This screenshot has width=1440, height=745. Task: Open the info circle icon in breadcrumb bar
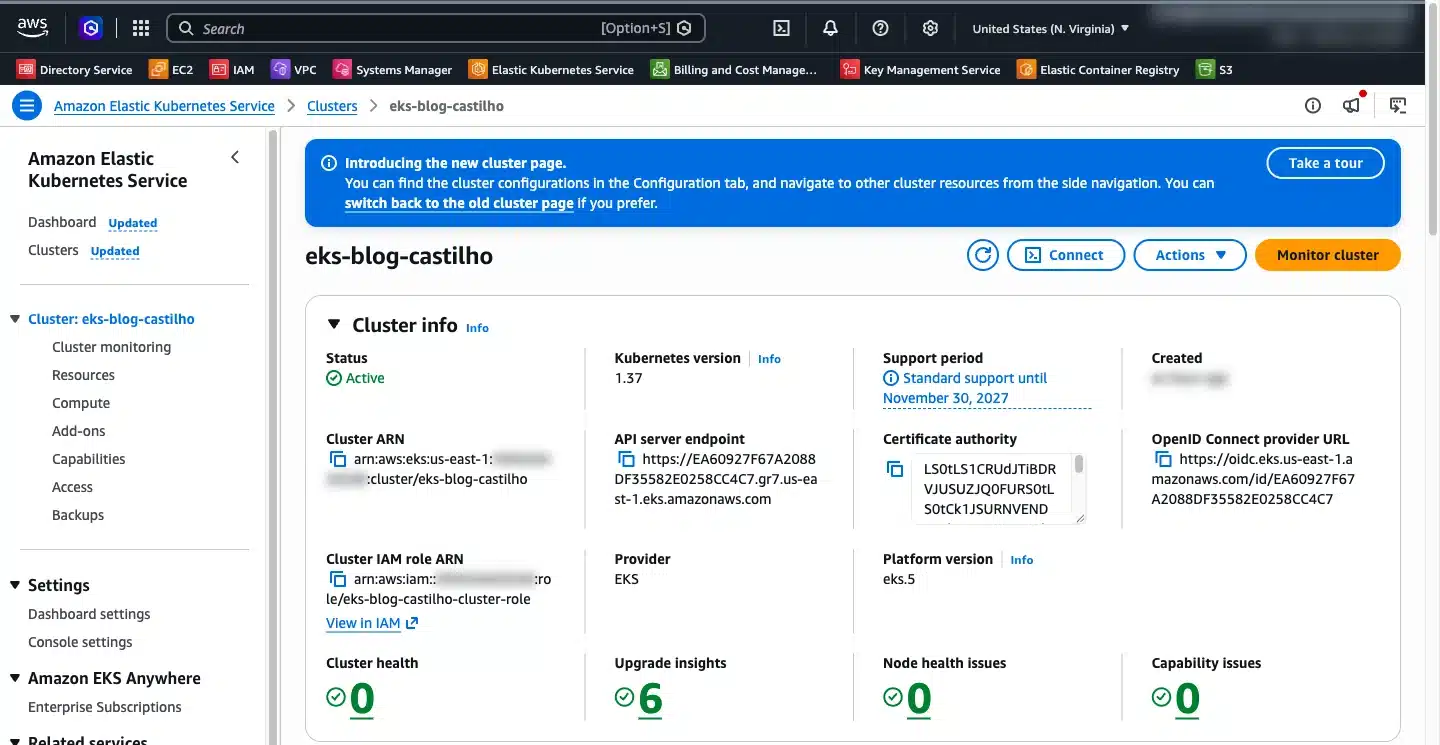(x=1313, y=105)
